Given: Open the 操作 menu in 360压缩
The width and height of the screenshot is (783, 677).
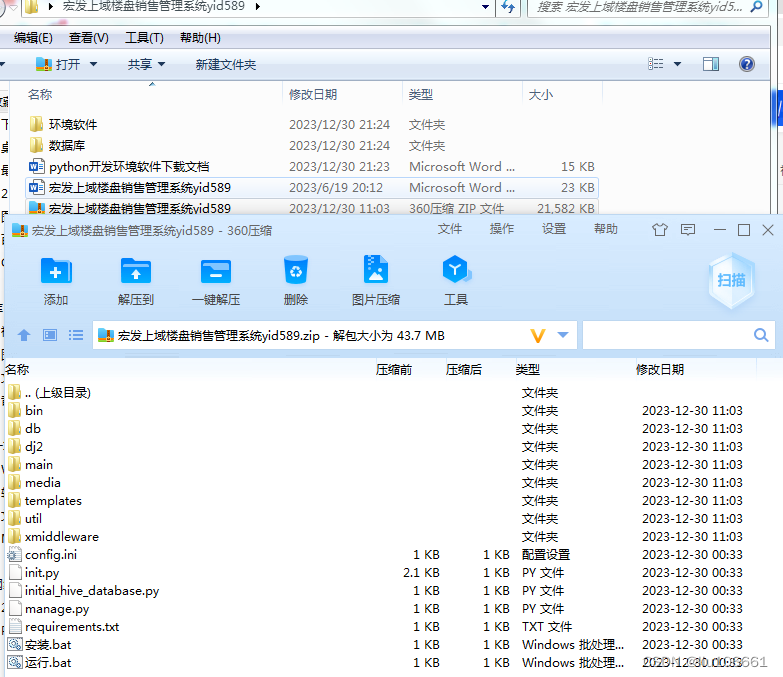Looking at the screenshot, I should [x=502, y=229].
